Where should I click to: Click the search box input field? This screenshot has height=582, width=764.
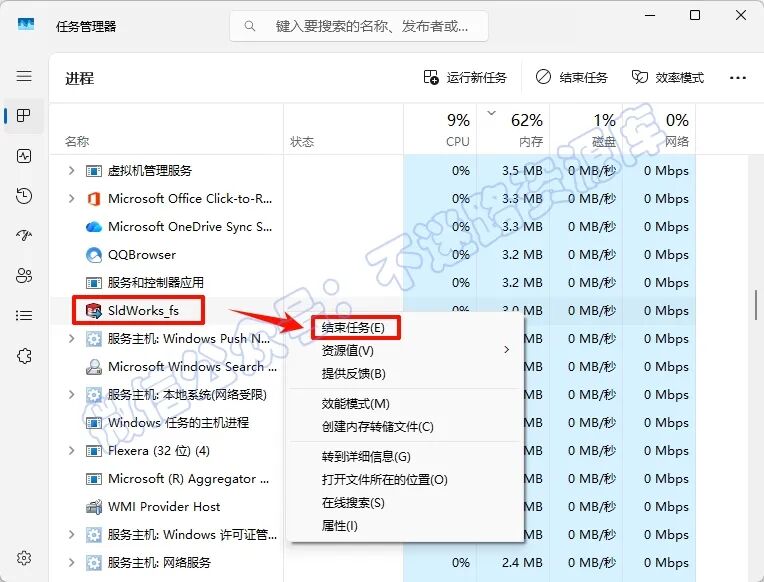click(359, 26)
